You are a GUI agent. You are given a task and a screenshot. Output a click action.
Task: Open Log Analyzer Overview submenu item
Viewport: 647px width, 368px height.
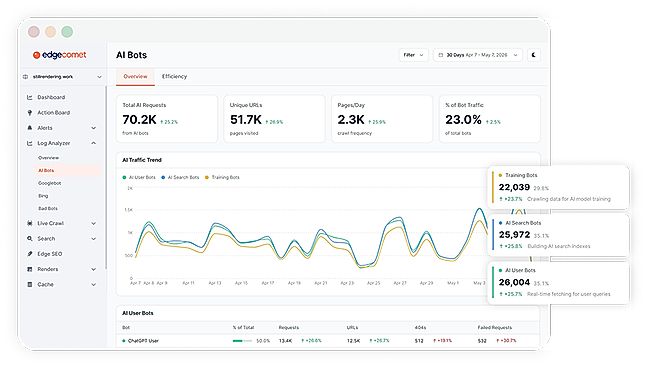[49, 158]
